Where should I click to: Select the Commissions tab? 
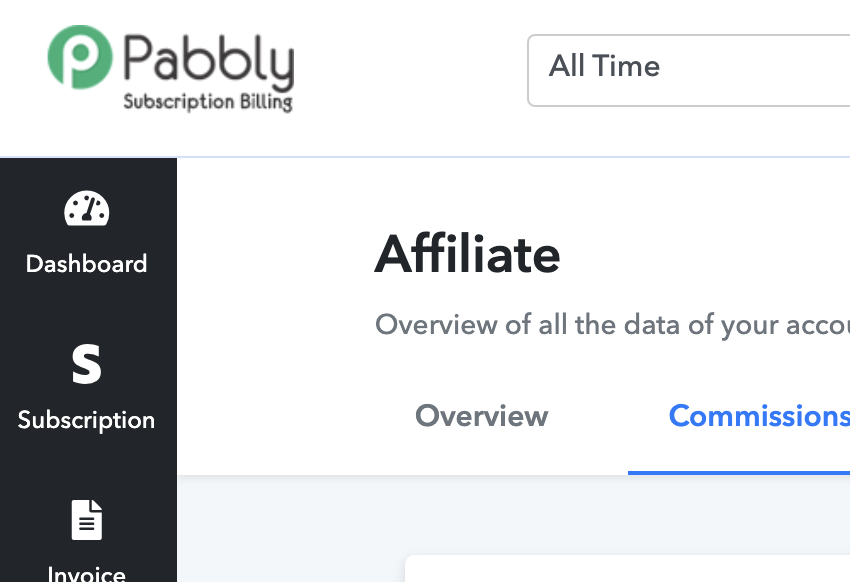click(759, 416)
